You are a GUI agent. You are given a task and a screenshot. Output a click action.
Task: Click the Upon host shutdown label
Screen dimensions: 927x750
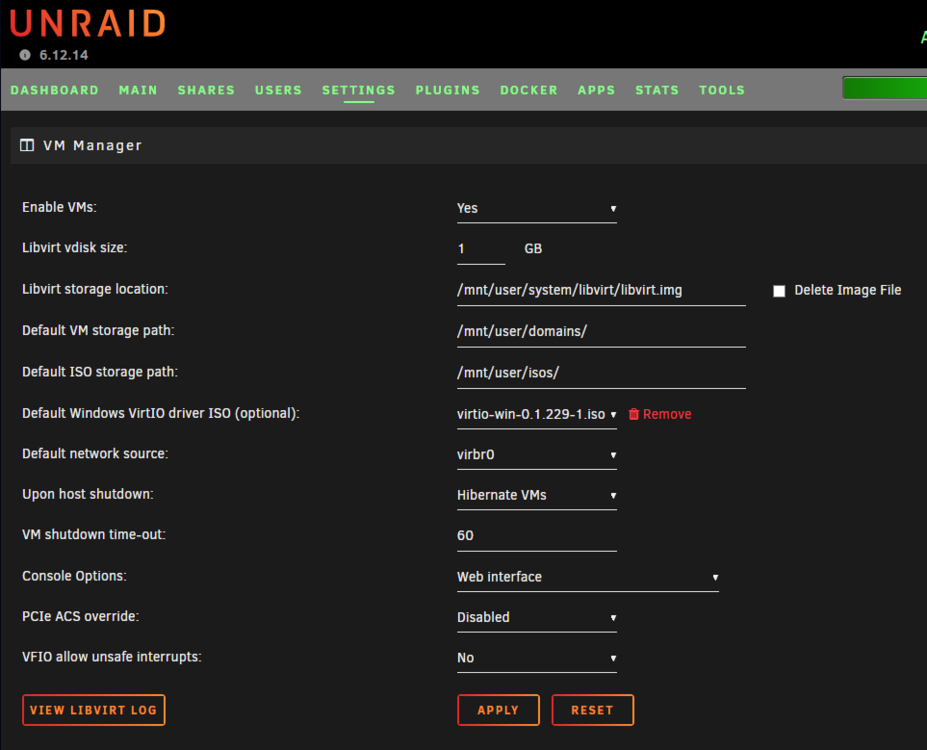click(87, 494)
